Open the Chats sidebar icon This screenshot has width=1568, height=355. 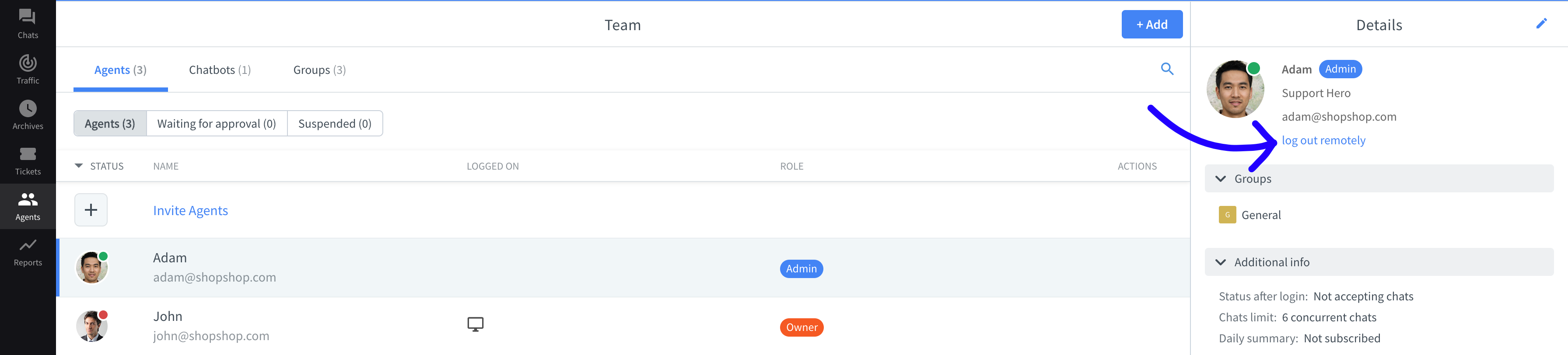point(28,17)
